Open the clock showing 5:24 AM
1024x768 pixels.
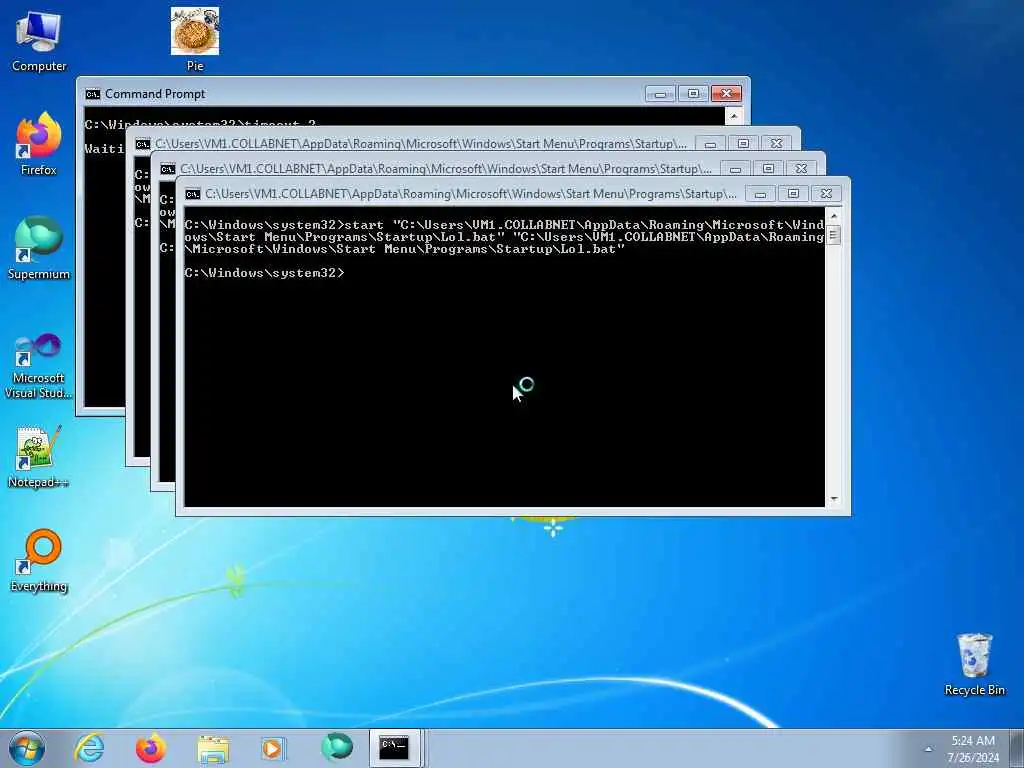tap(973, 748)
